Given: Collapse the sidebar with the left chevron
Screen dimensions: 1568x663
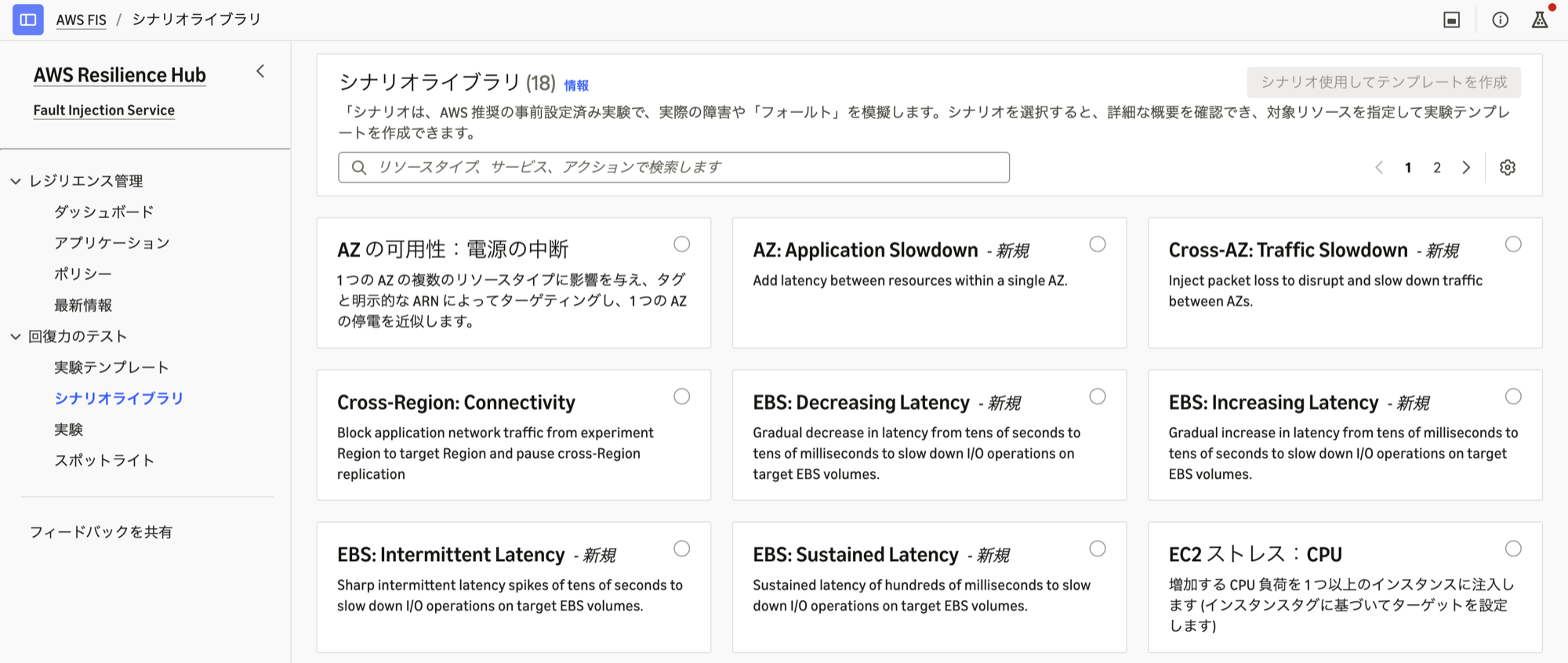Looking at the screenshot, I should coord(260,71).
